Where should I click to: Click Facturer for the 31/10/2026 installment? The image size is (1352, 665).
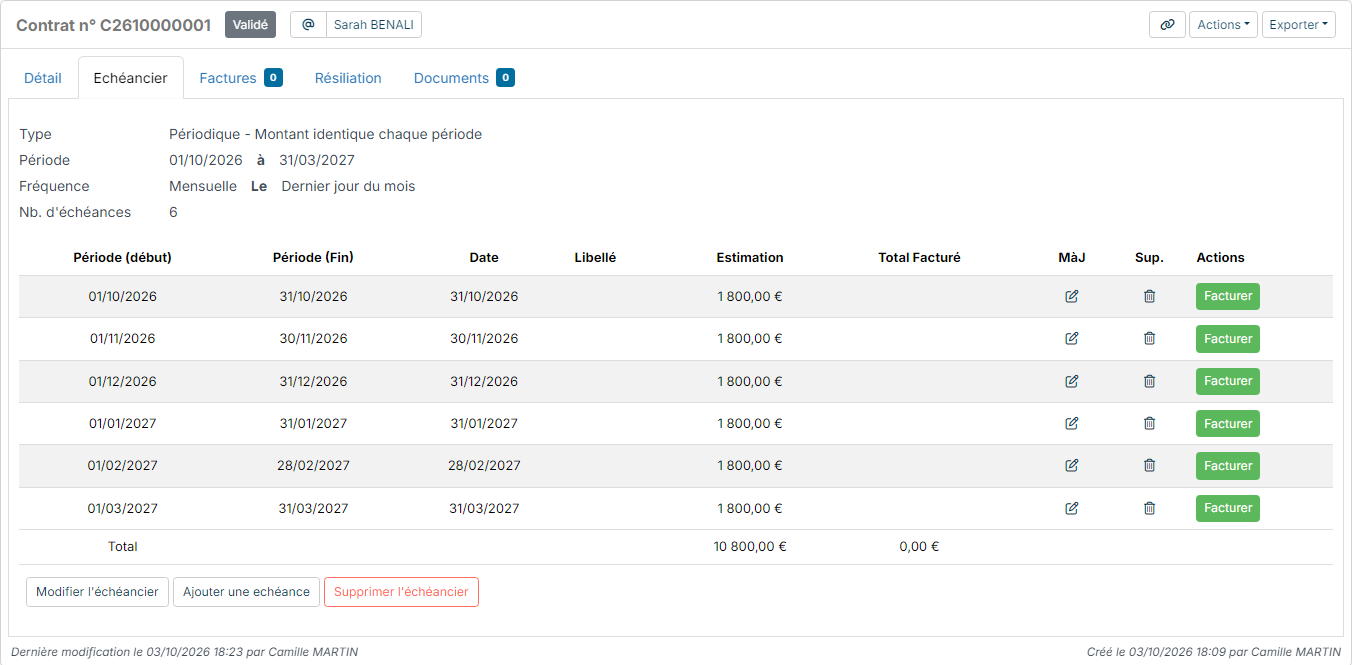[1228, 297]
